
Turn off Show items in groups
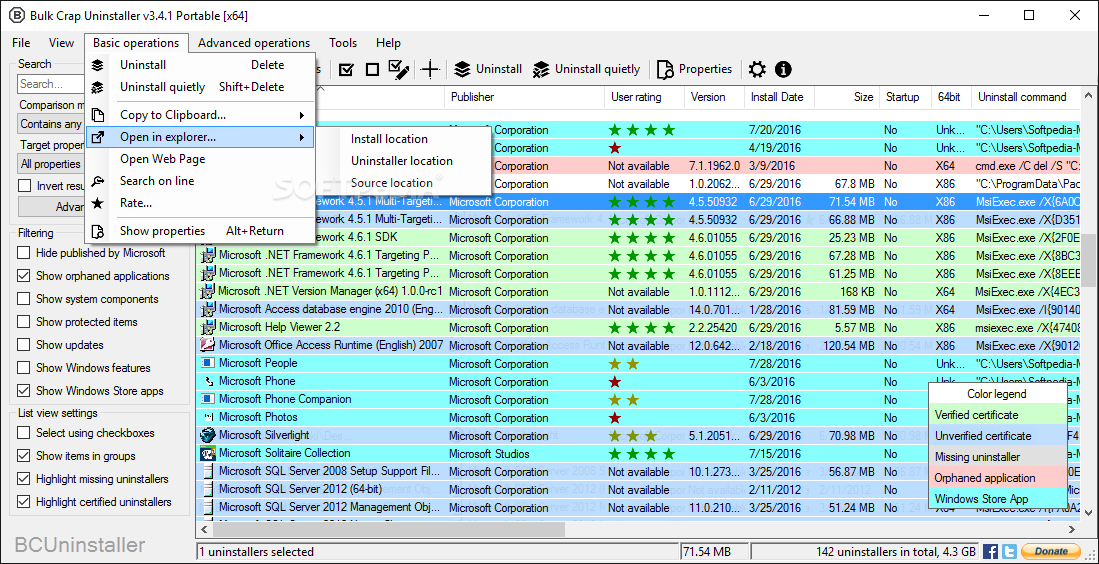pyautogui.click(x=24, y=456)
